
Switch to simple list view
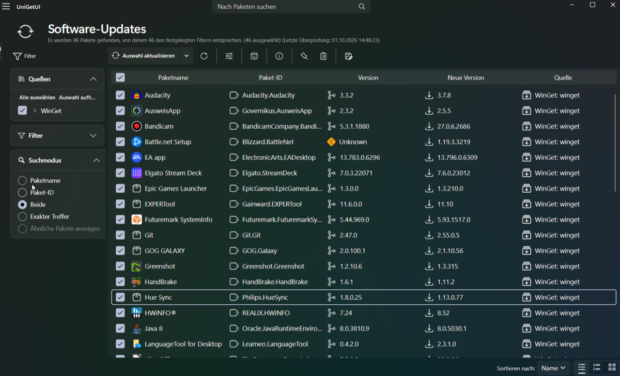[x=581, y=368]
